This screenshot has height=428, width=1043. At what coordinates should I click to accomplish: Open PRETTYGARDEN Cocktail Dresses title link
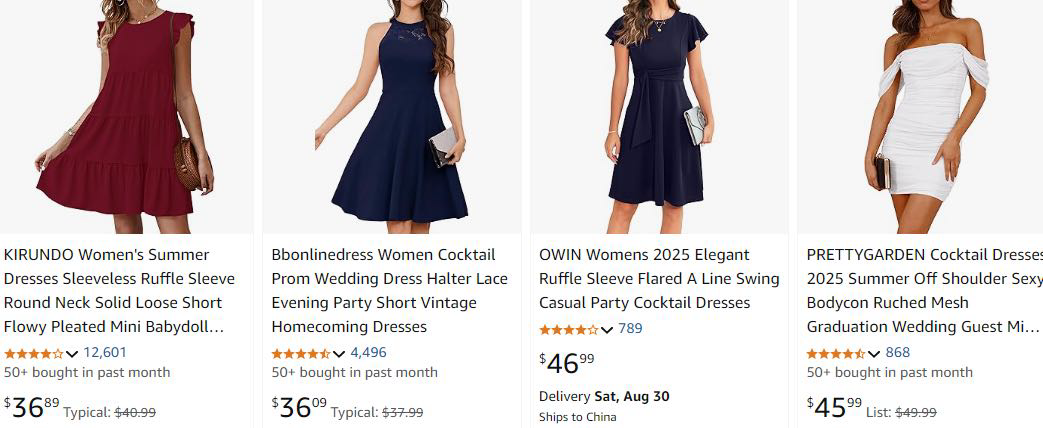tap(924, 290)
